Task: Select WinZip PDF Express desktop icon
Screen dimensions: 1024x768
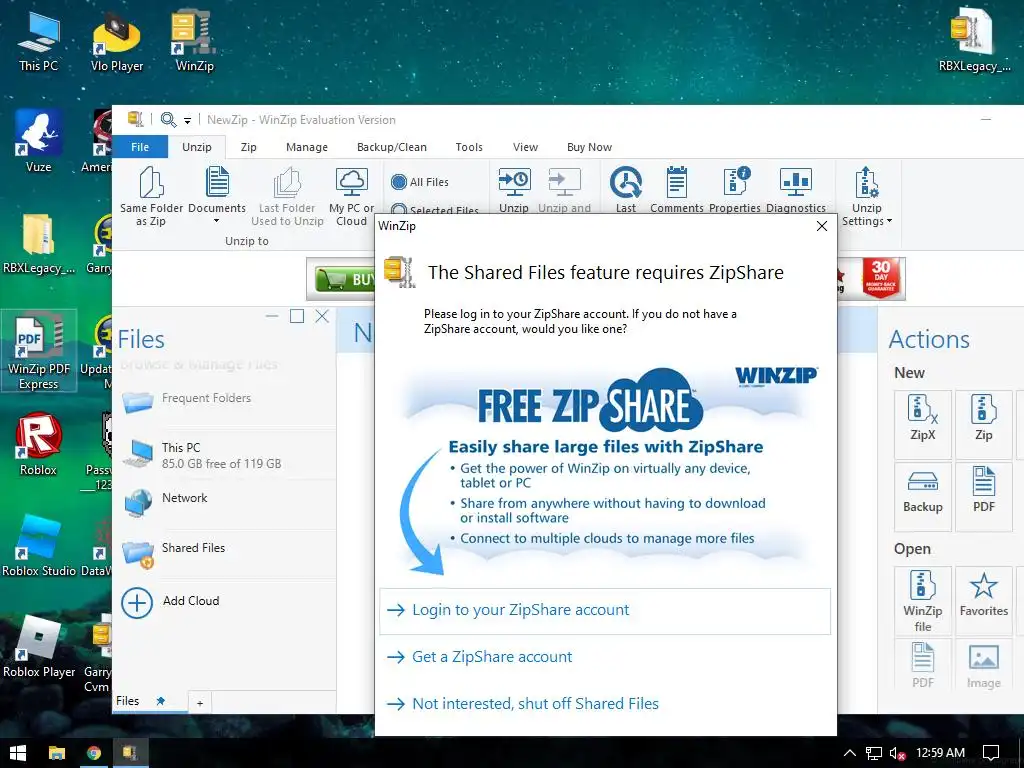Action: pos(39,351)
